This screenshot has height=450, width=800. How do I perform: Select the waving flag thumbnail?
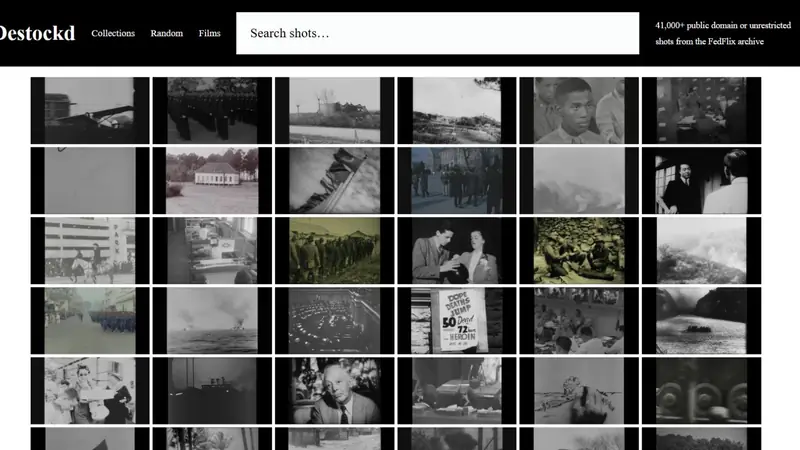click(335, 181)
